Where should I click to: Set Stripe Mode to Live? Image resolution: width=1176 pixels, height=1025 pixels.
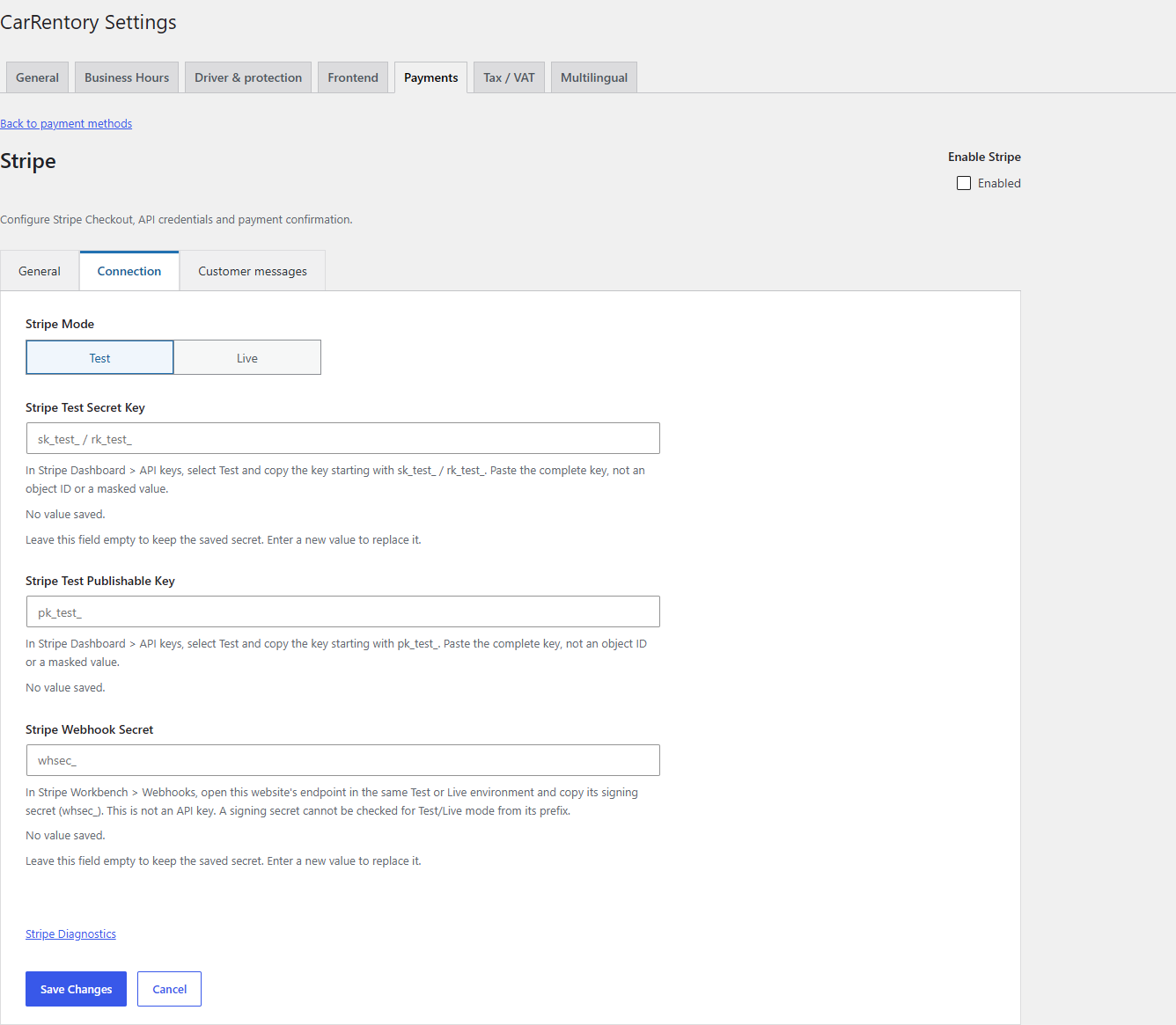(x=247, y=357)
